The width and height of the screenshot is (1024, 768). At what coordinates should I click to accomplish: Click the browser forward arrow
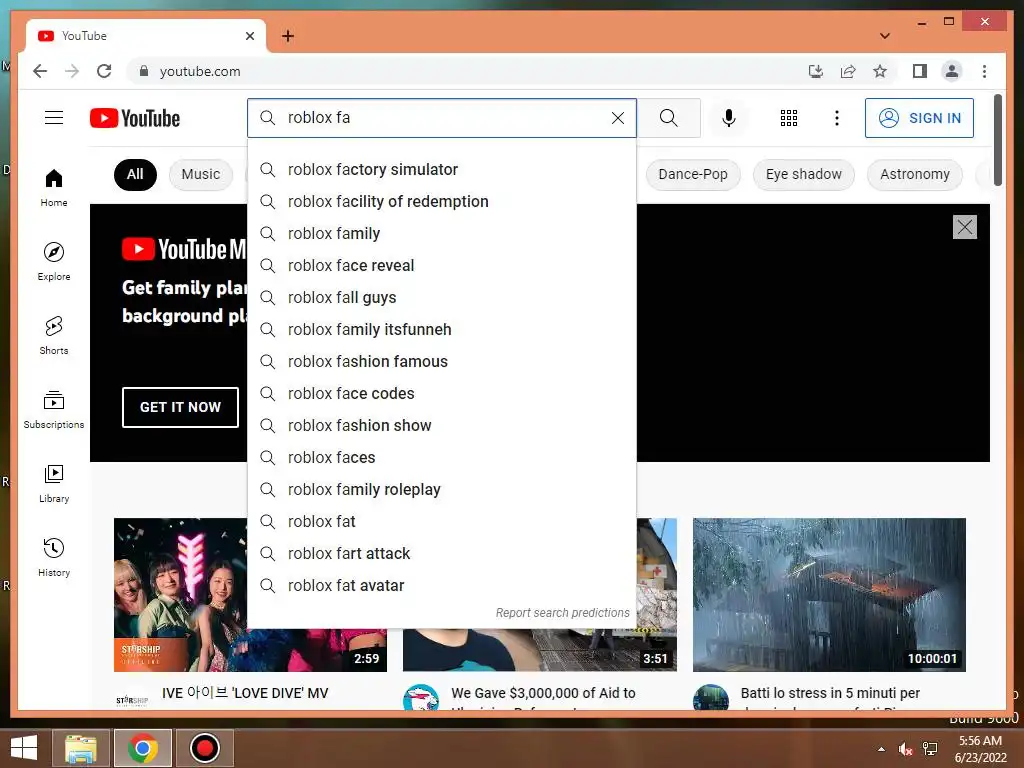[x=72, y=71]
